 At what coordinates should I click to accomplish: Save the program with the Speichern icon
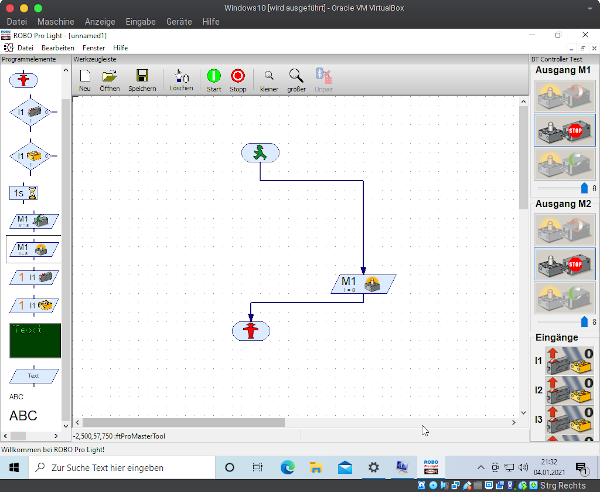[142, 80]
